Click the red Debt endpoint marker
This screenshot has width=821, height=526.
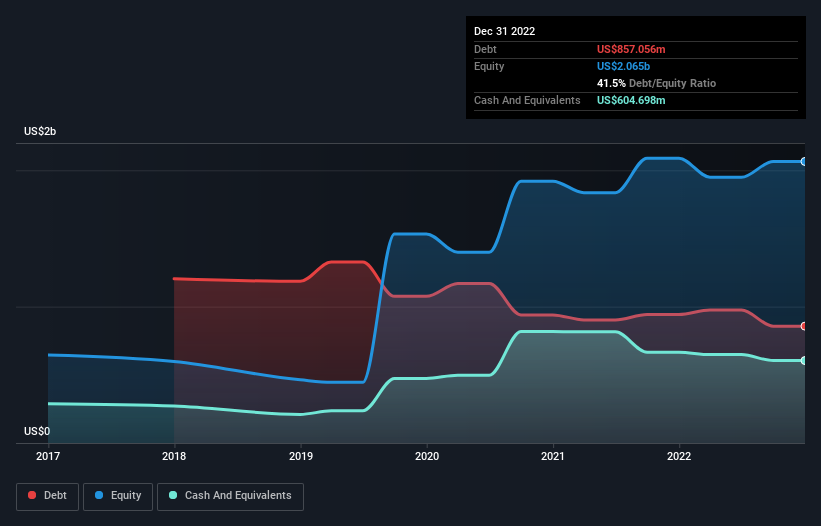point(804,326)
